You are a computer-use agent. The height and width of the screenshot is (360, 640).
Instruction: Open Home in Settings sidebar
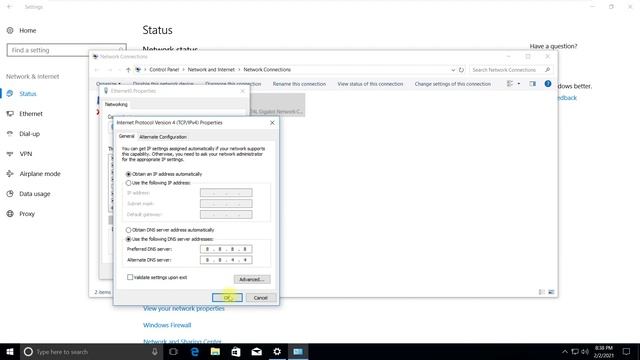27,31
